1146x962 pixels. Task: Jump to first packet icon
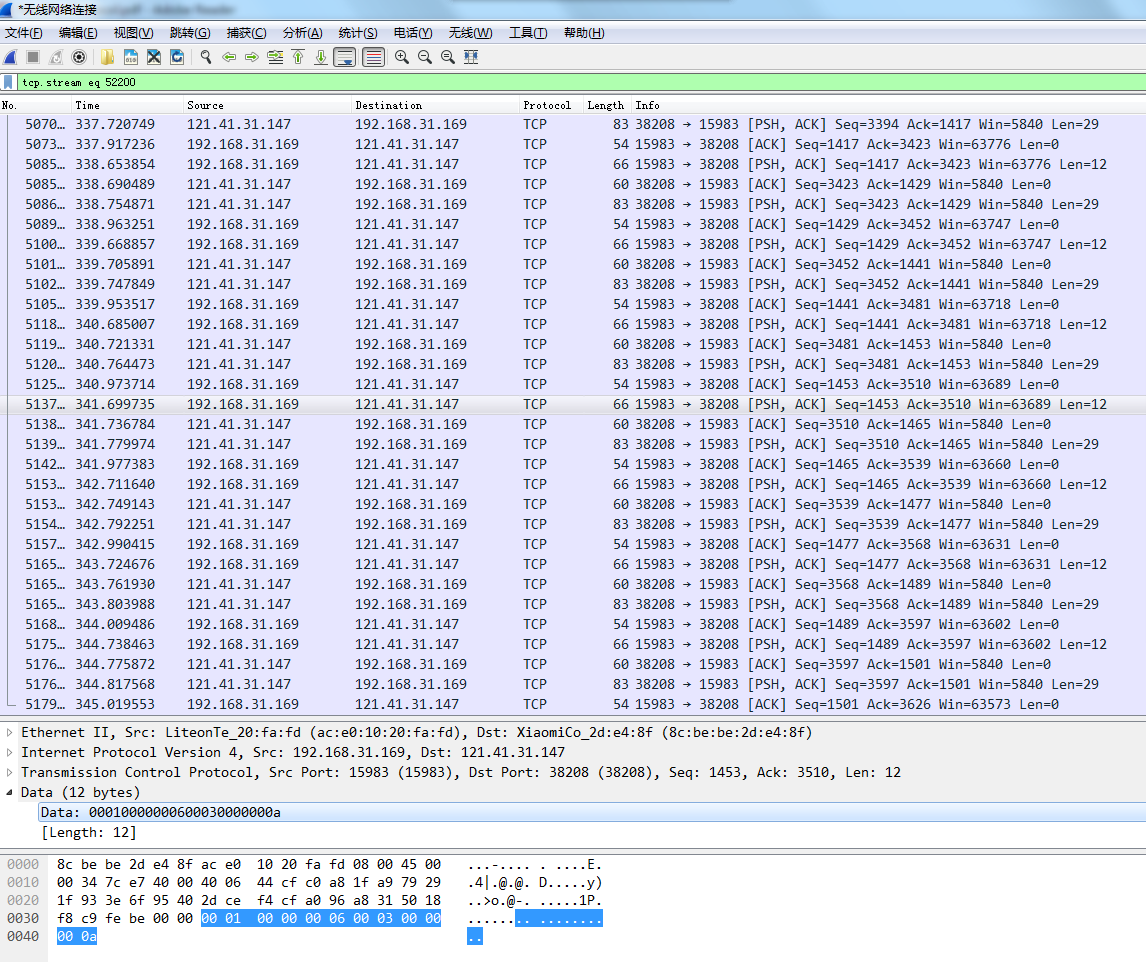coord(298,57)
